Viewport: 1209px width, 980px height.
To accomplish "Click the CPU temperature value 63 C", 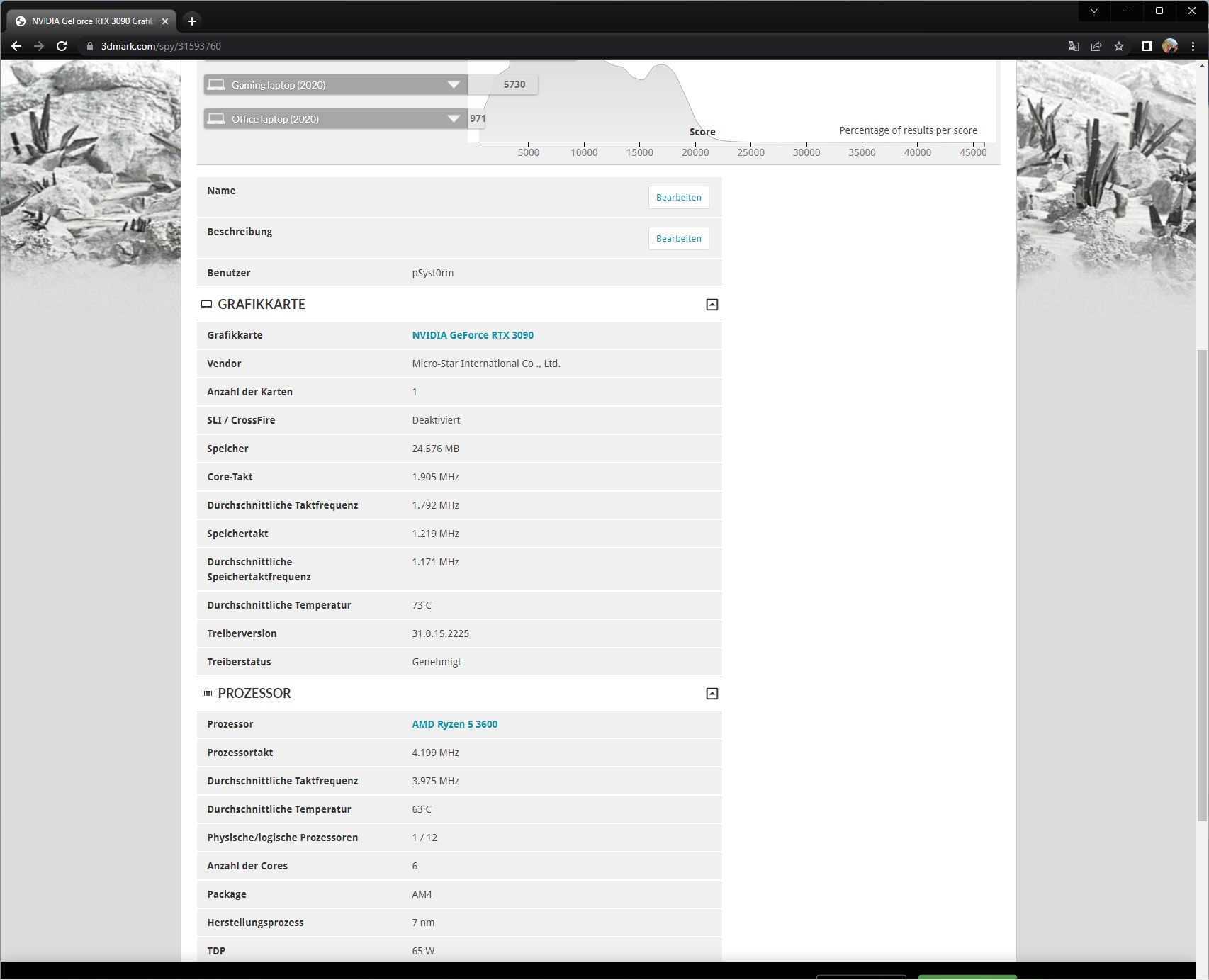I will (x=422, y=809).
